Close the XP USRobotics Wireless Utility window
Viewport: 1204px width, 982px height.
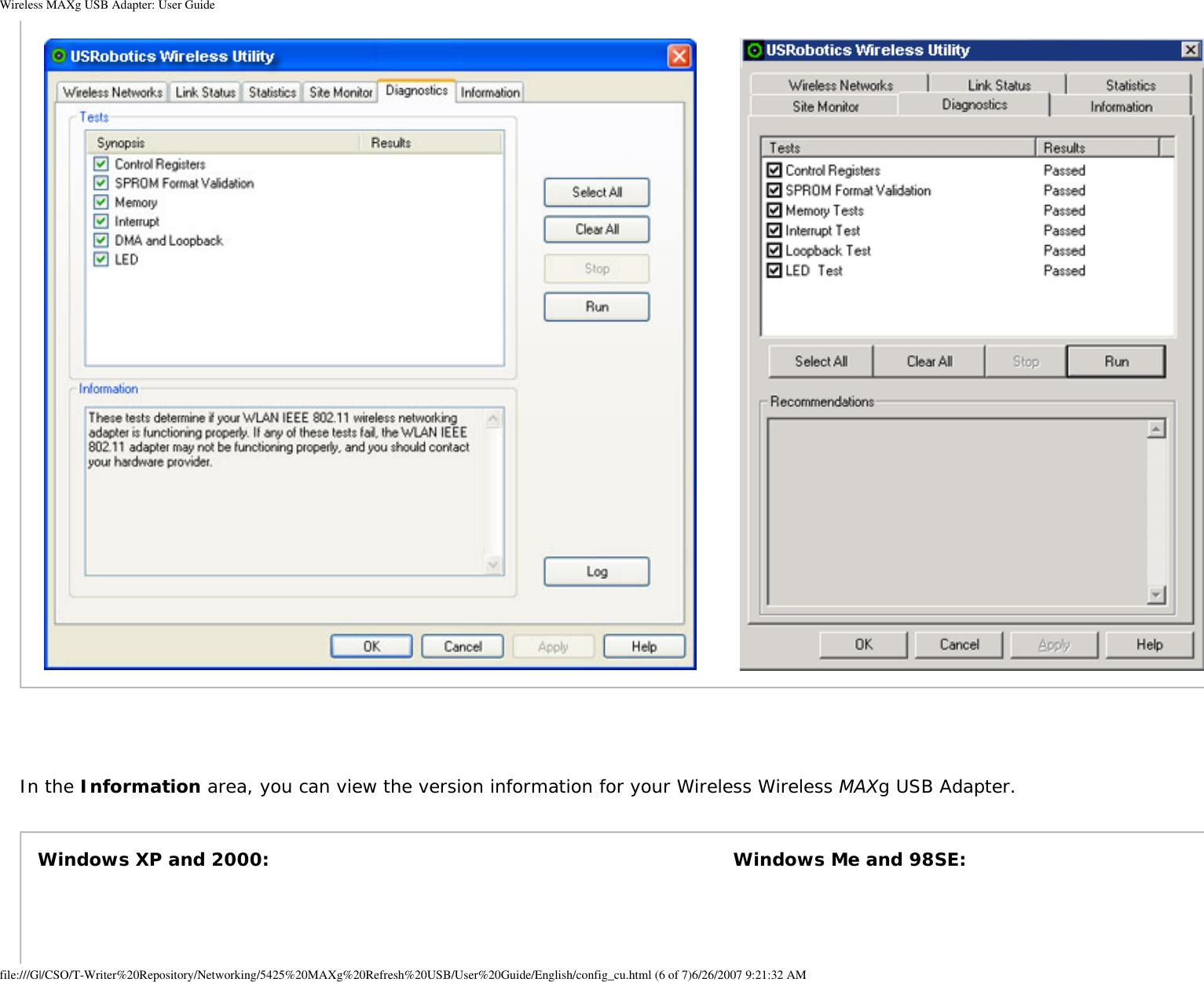coord(679,56)
